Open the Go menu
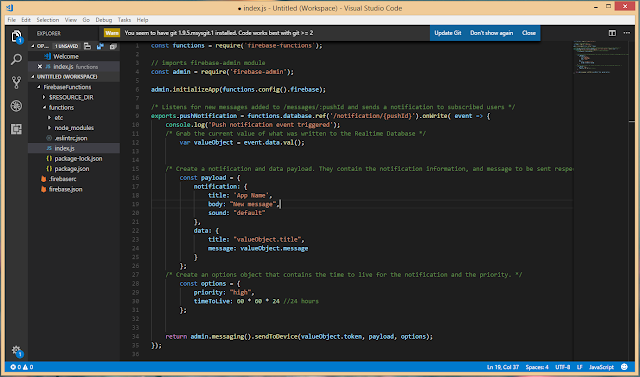 click(86, 20)
